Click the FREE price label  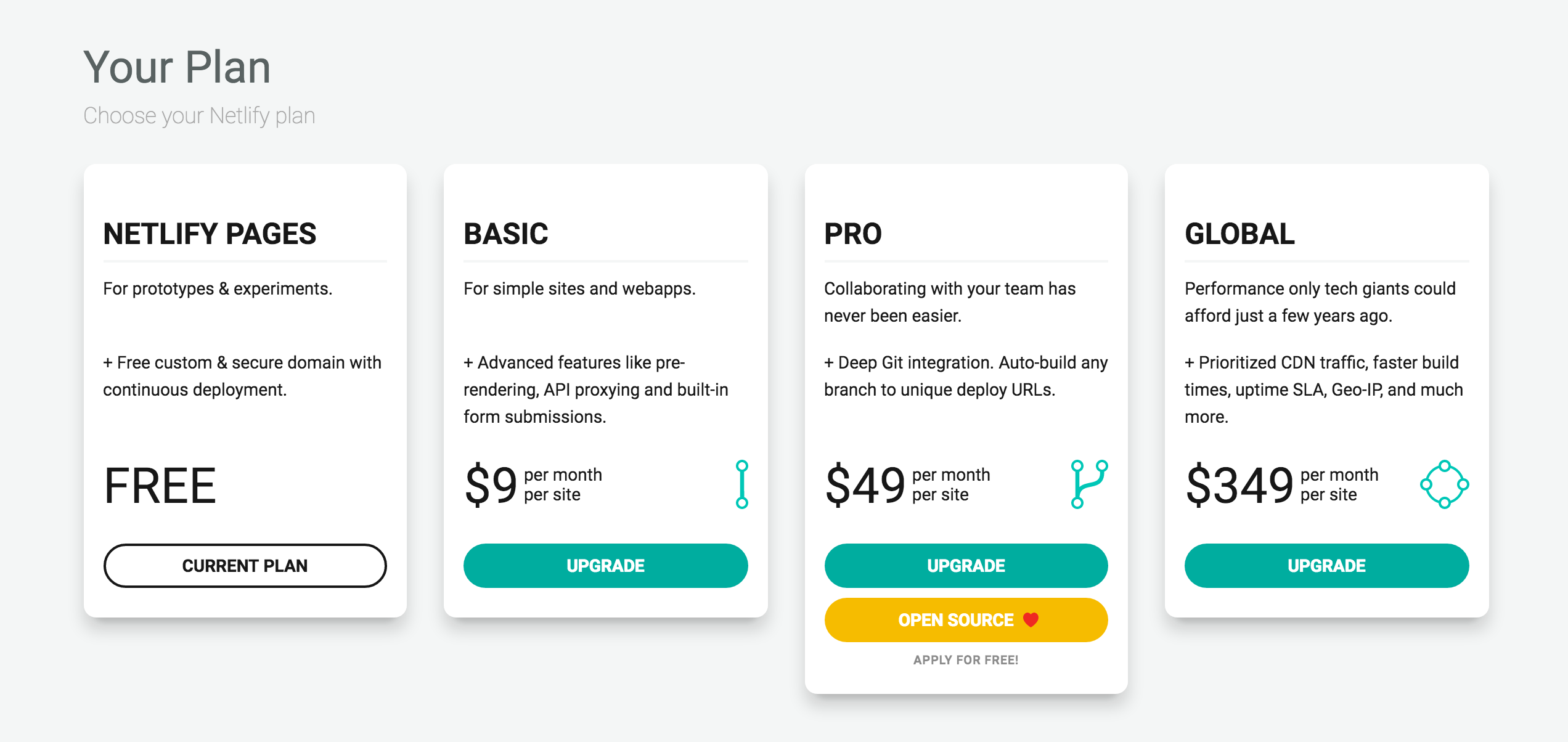pos(160,486)
